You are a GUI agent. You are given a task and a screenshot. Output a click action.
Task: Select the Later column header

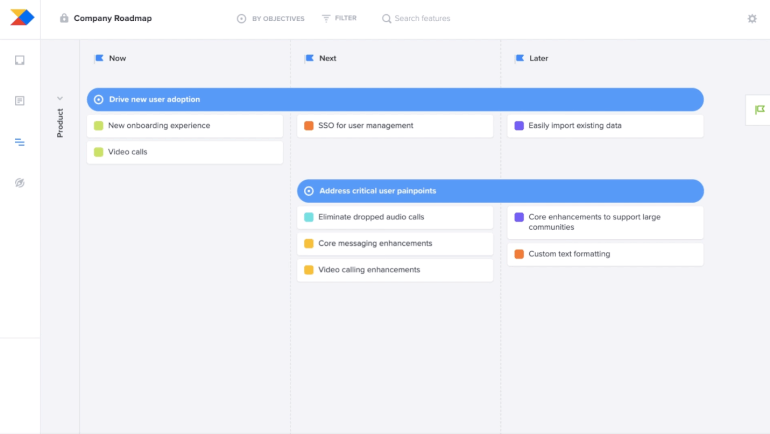coord(538,58)
